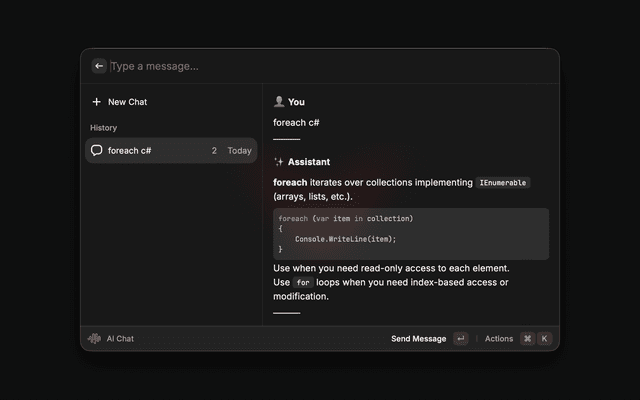Viewport: 640px width, 400px height.
Task: Click the Enter key icon beside Send Message
Action: (x=460, y=339)
